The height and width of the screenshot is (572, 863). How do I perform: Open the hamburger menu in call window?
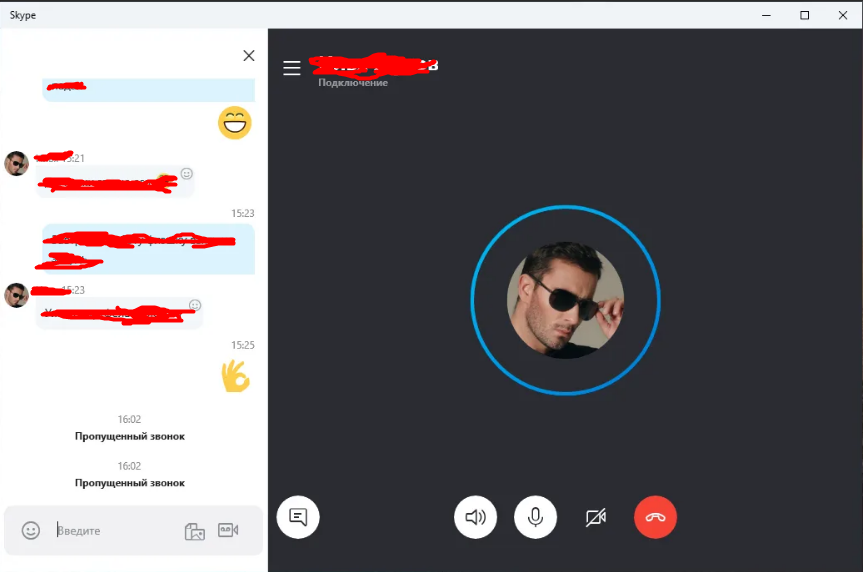tap(292, 68)
